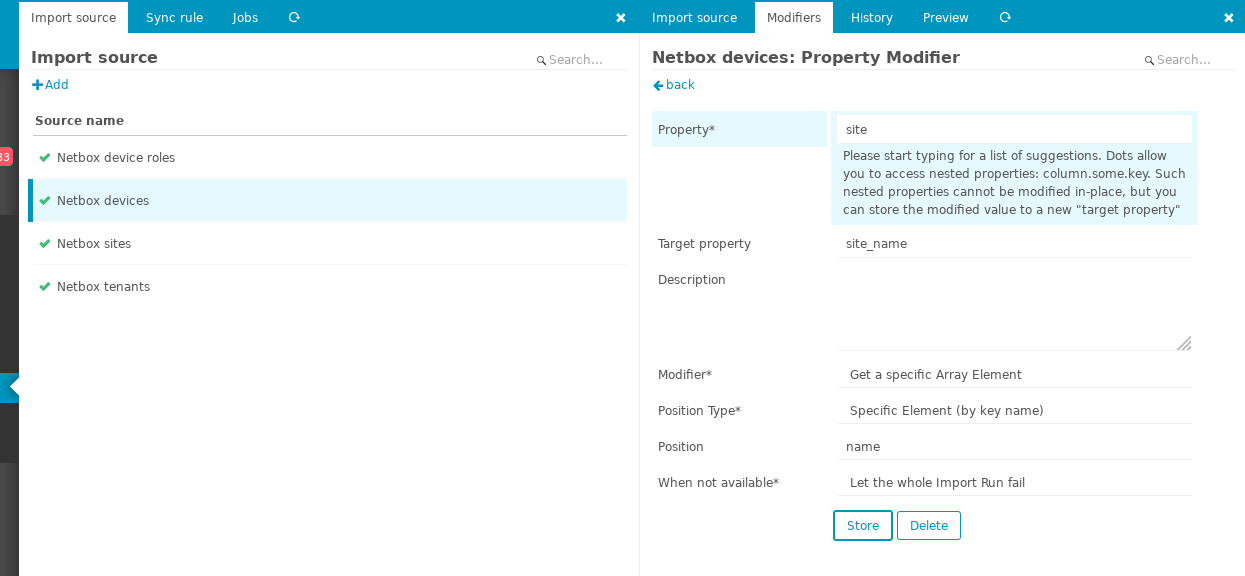This screenshot has height=576, width=1245.
Task: Click the When not available* label
Action: pos(718,483)
